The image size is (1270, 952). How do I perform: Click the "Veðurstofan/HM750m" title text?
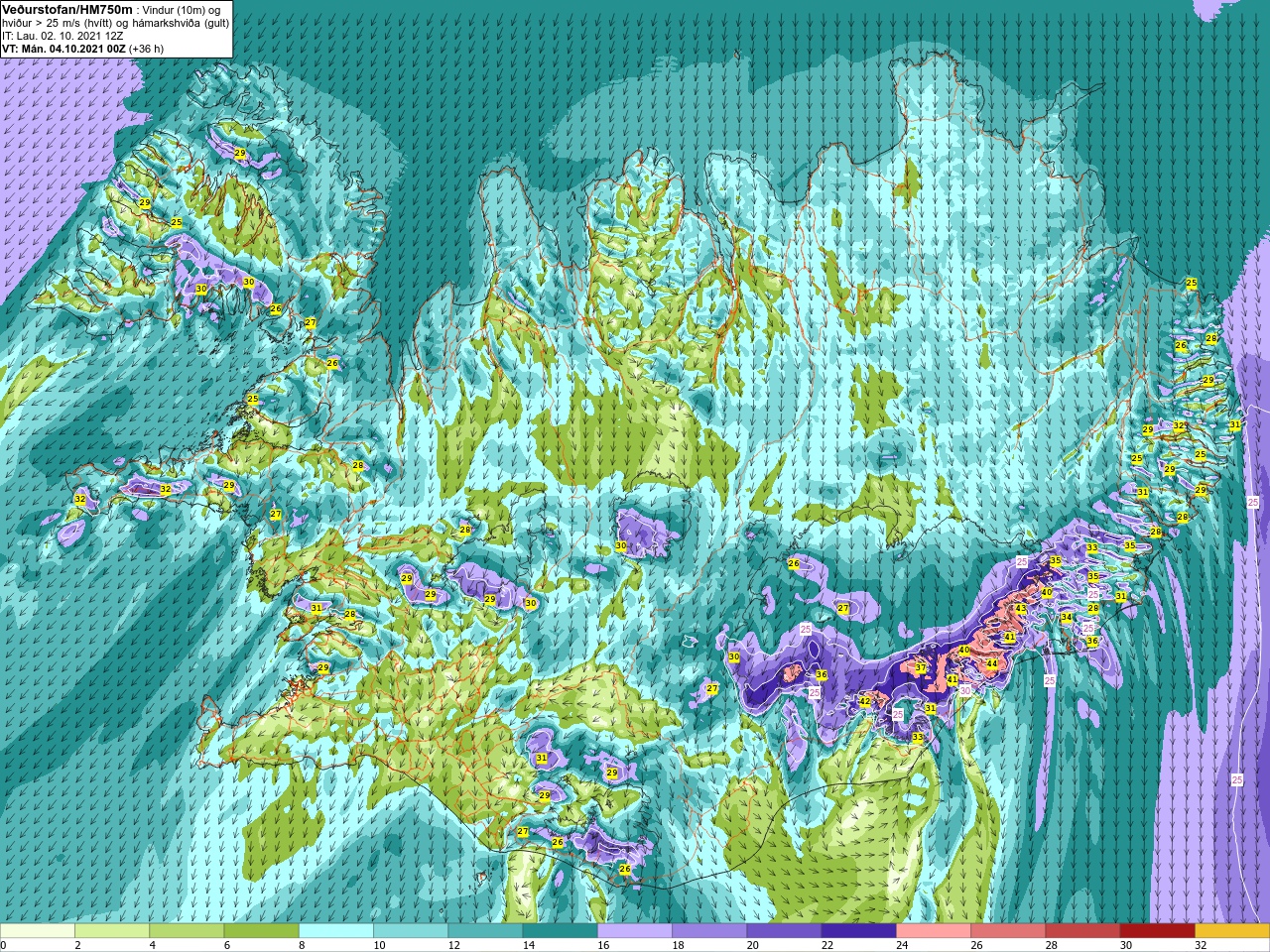pos(66,8)
